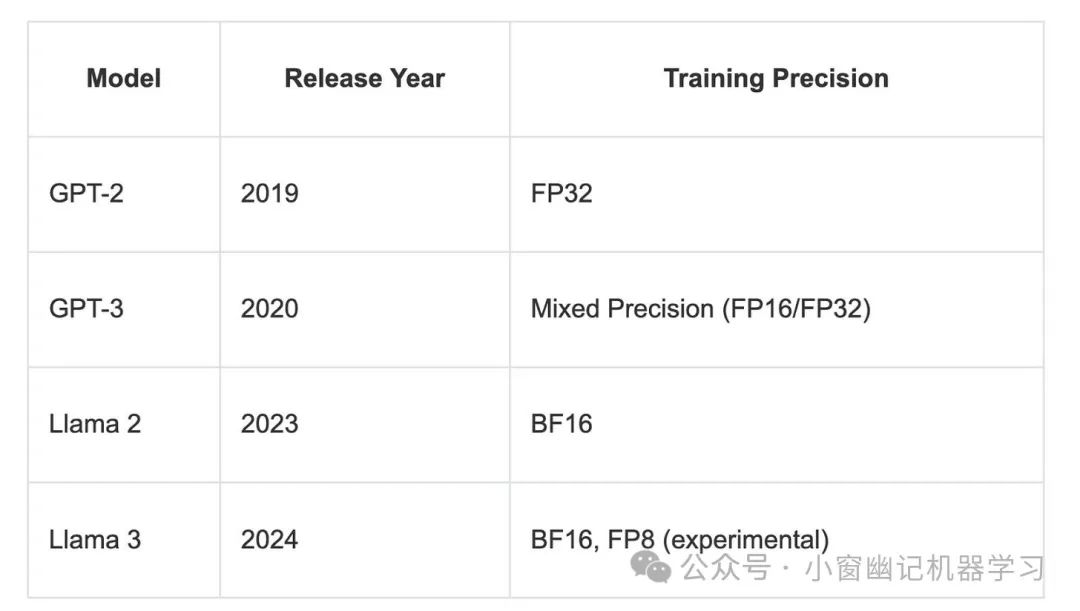
Task: Click the Model column header
Action: point(124,79)
